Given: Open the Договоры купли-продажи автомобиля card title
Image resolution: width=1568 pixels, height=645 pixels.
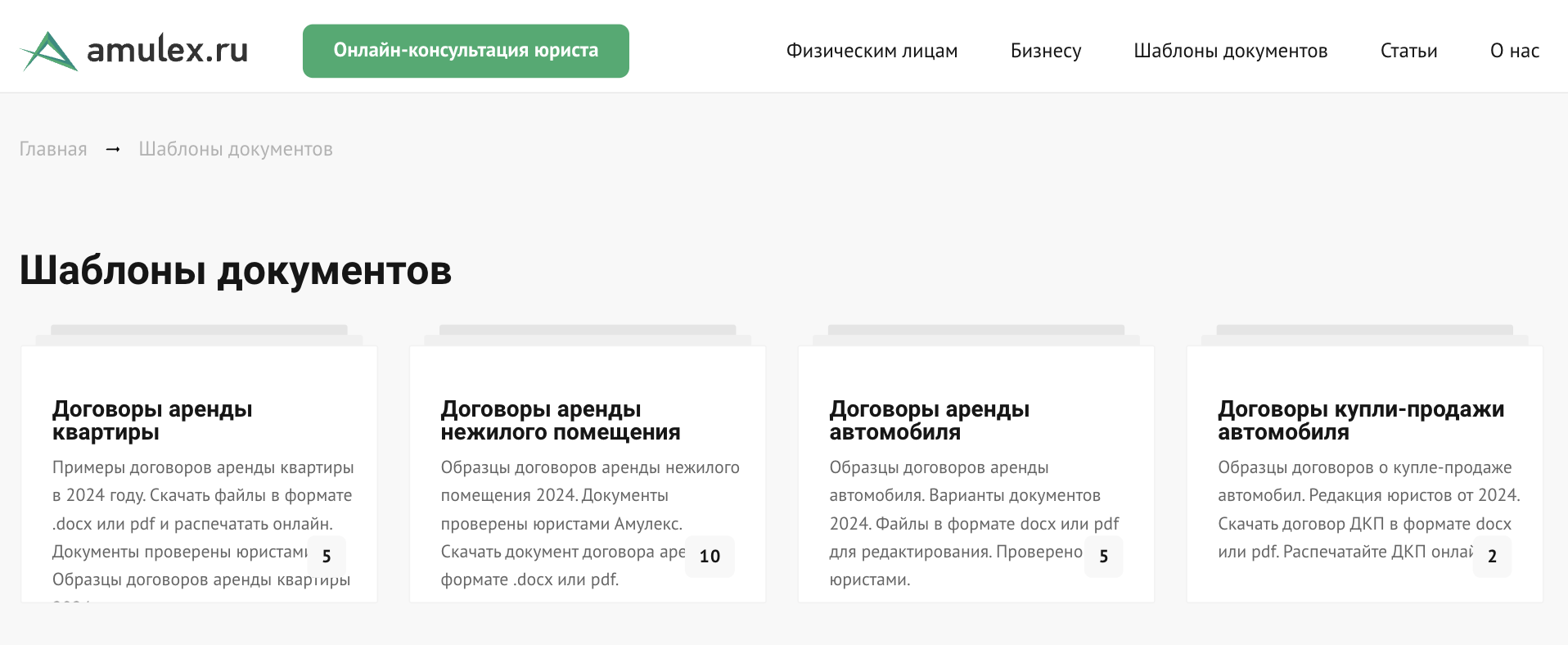Looking at the screenshot, I should 1361,420.
